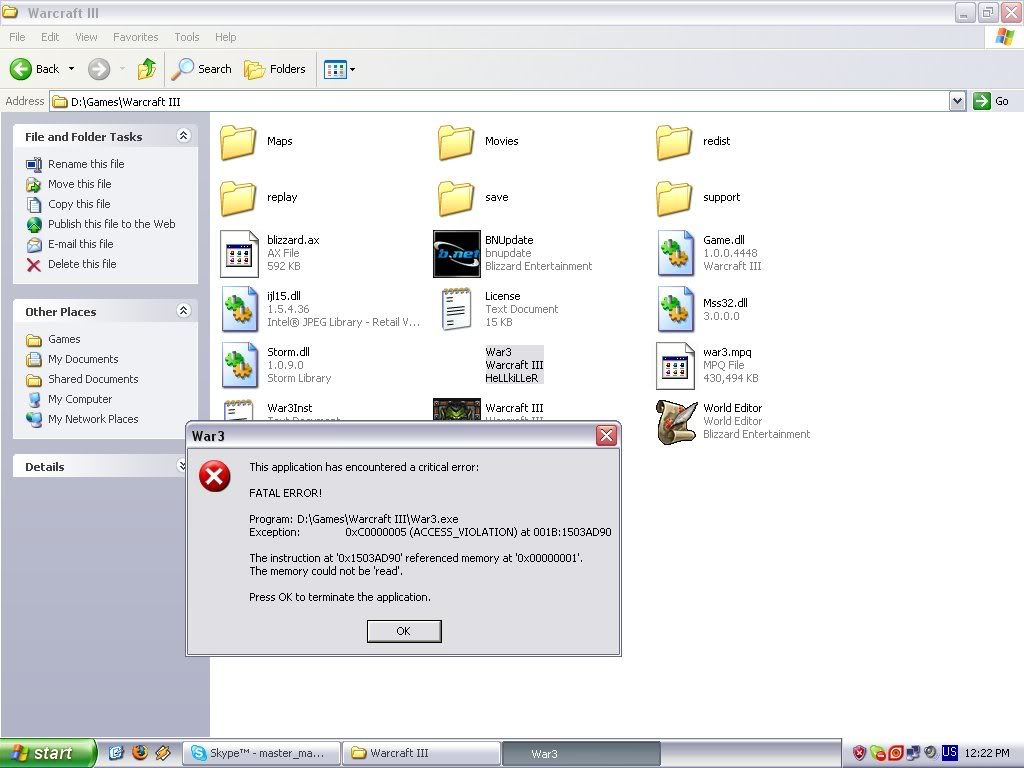Toggle the Folders pane button
Image resolution: width=1024 pixels, height=768 pixels.
click(x=275, y=69)
